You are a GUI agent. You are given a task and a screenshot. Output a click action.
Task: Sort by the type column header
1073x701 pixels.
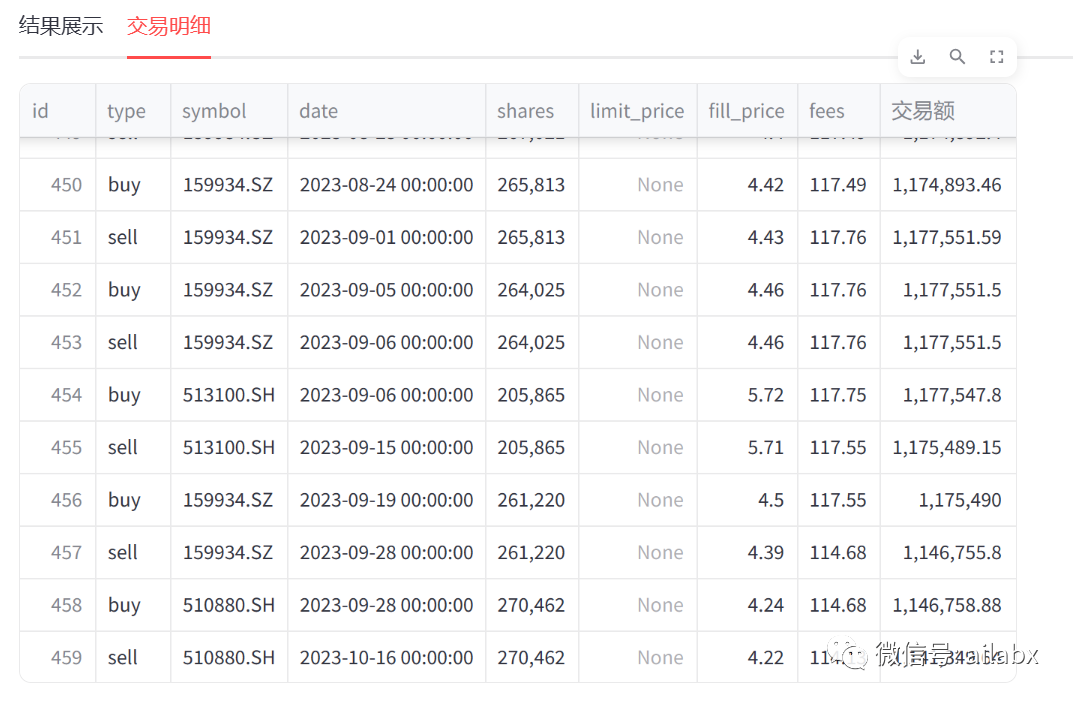point(133,111)
